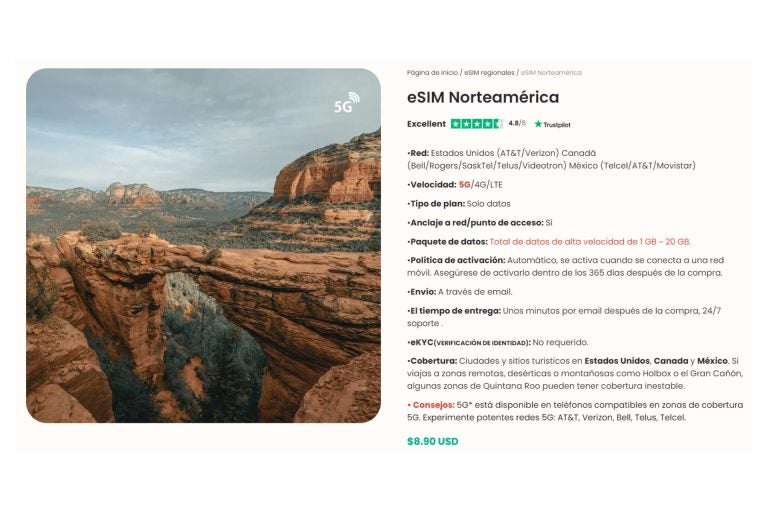The width and height of the screenshot is (768, 512).
Task: Open the Sedona rock arch product image
Action: tap(203, 245)
